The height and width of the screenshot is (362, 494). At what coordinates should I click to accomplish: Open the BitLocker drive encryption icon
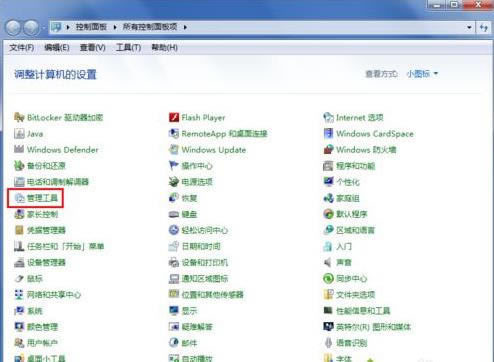19,117
